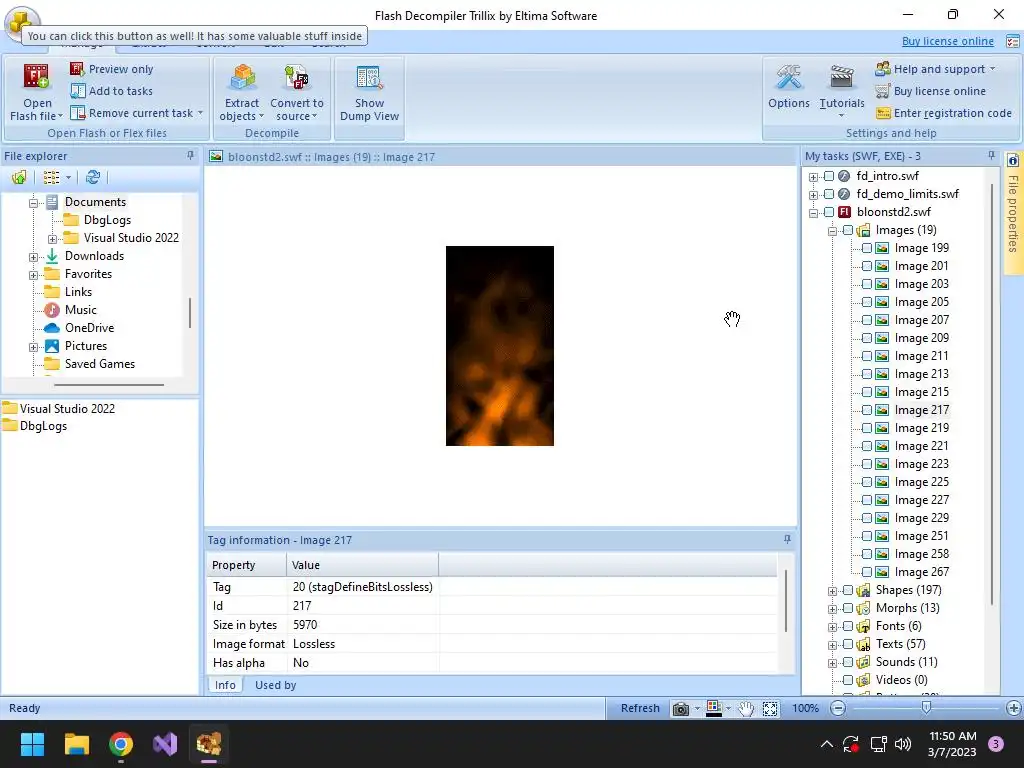This screenshot has height=768, width=1024.
Task: Collapse the Images (19) node
Action: (x=832, y=231)
